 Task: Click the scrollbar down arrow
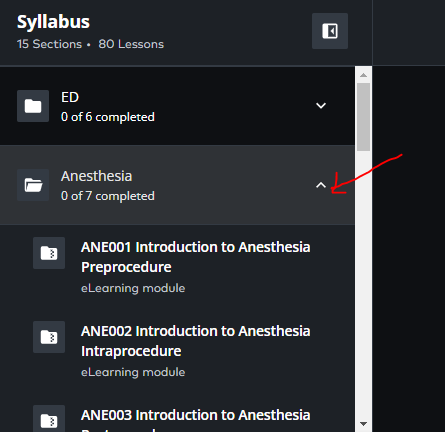point(363,424)
